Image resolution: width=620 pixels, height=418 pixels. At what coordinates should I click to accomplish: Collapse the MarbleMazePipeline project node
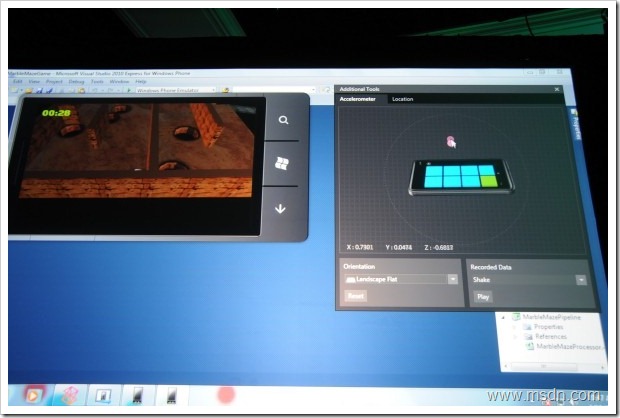tap(503, 317)
